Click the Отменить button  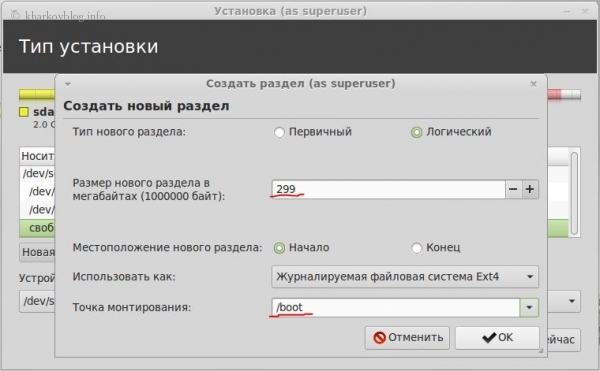(x=407, y=338)
